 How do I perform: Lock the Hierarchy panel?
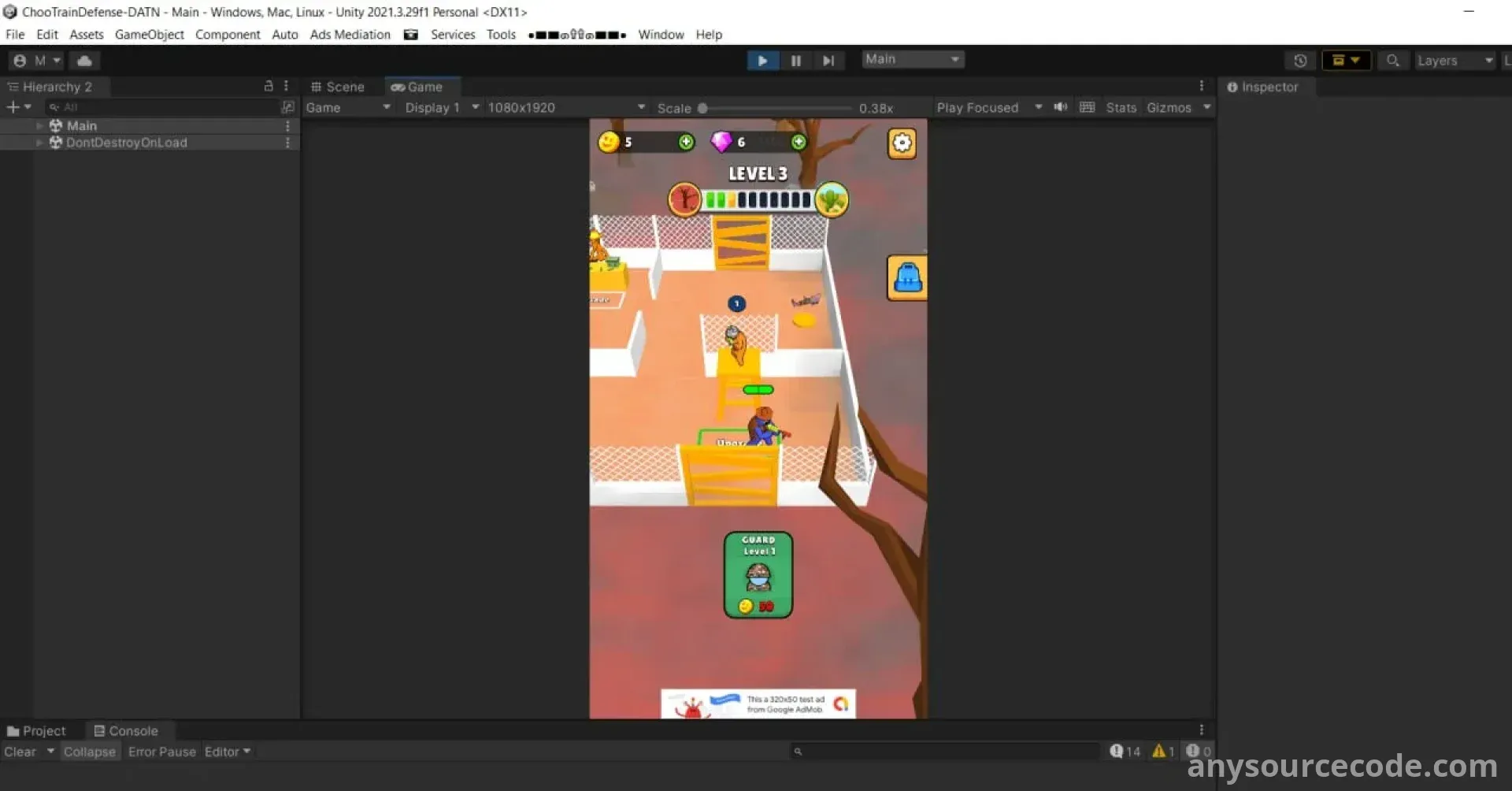tap(269, 86)
